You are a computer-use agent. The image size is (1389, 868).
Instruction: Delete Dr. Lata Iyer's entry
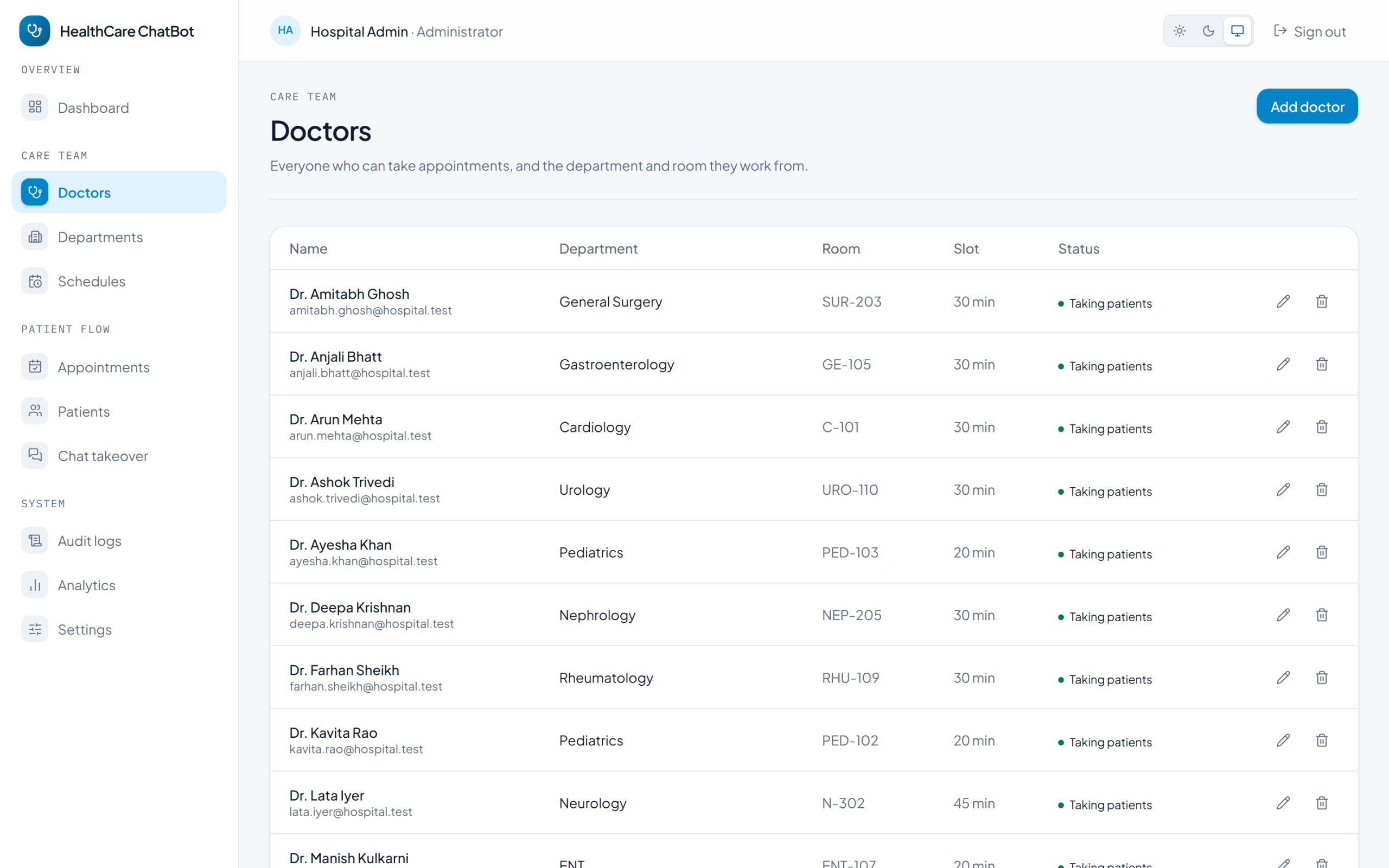(x=1322, y=802)
